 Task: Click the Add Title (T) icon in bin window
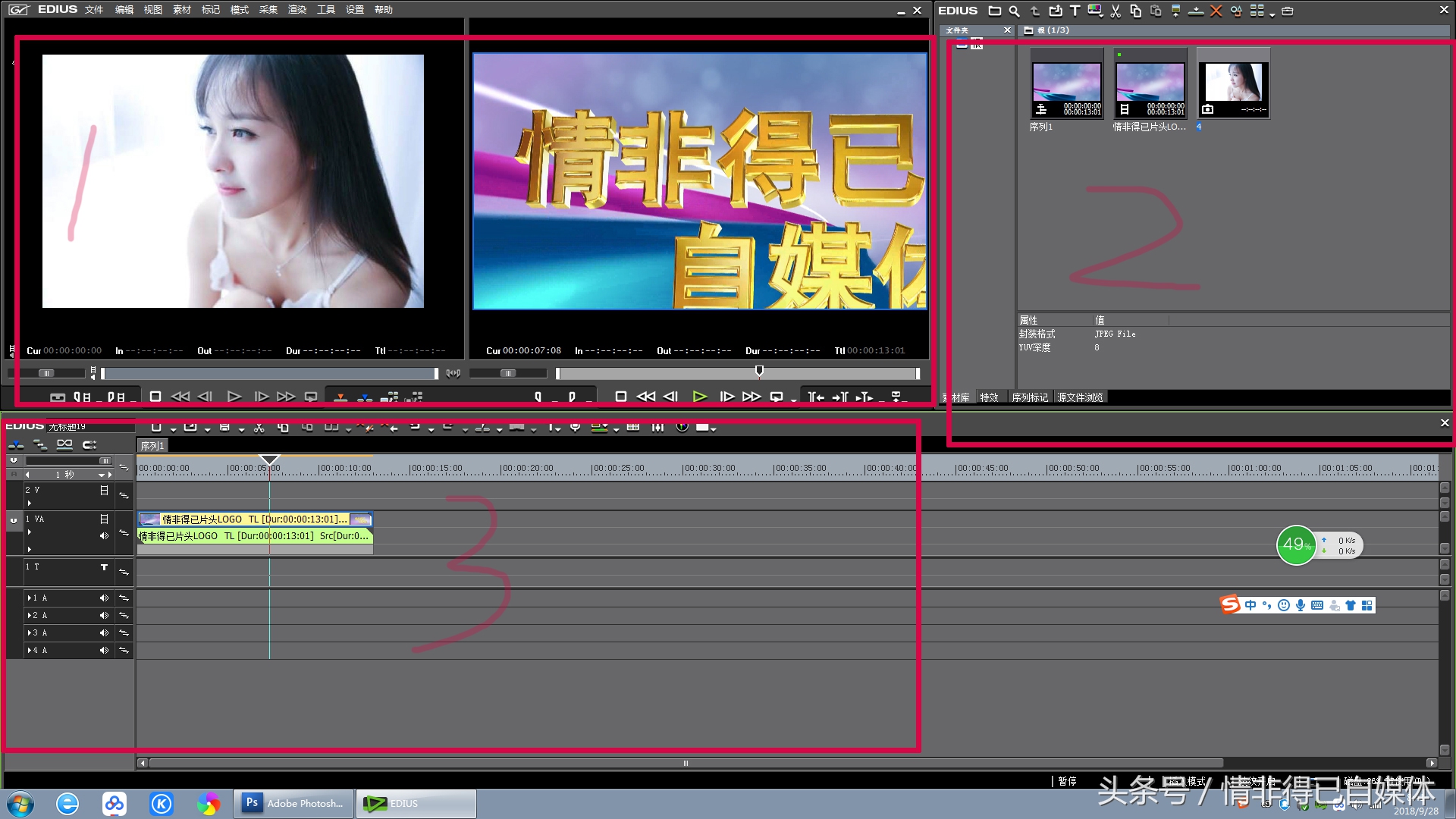point(1075,11)
